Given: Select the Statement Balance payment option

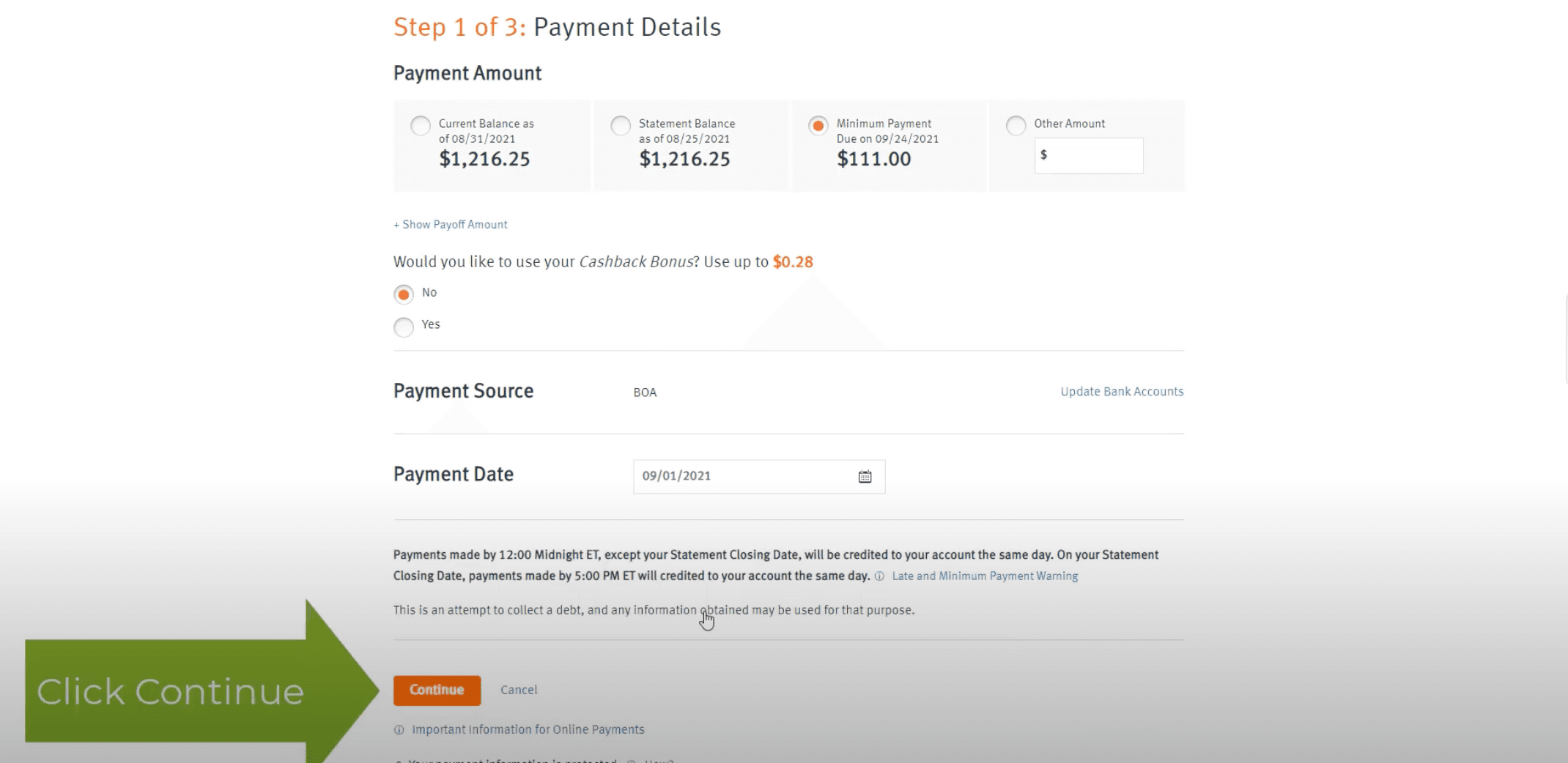Looking at the screenshot, I should pos(621,125).
